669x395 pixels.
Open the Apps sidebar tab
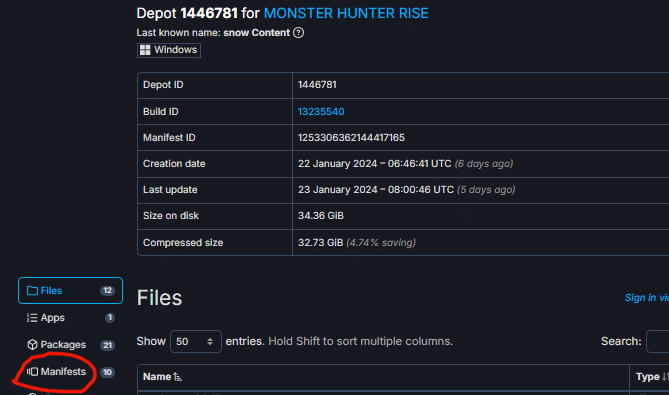70,318
